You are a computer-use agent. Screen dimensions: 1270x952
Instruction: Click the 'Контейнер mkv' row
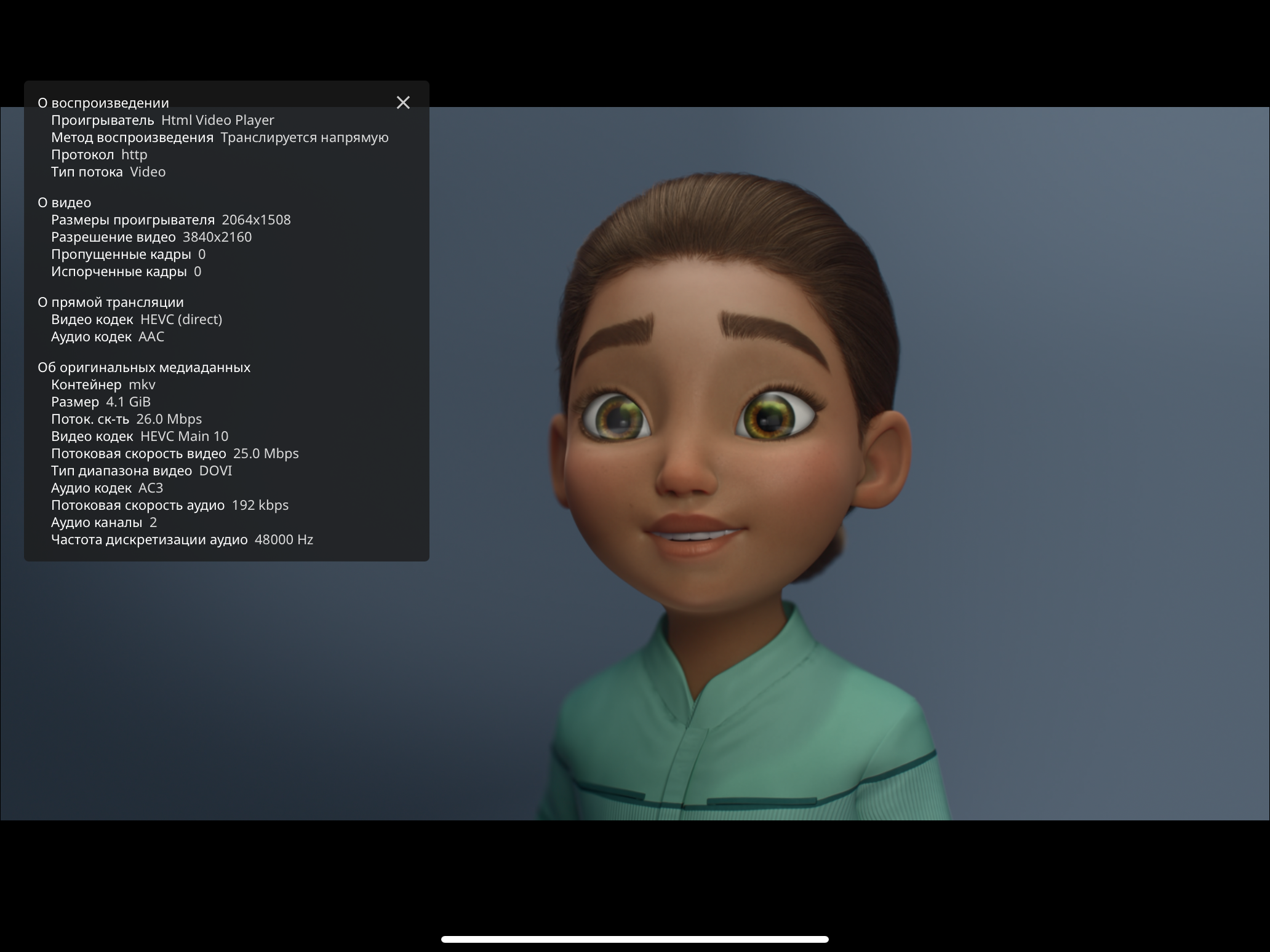click(x=103, y=385)
